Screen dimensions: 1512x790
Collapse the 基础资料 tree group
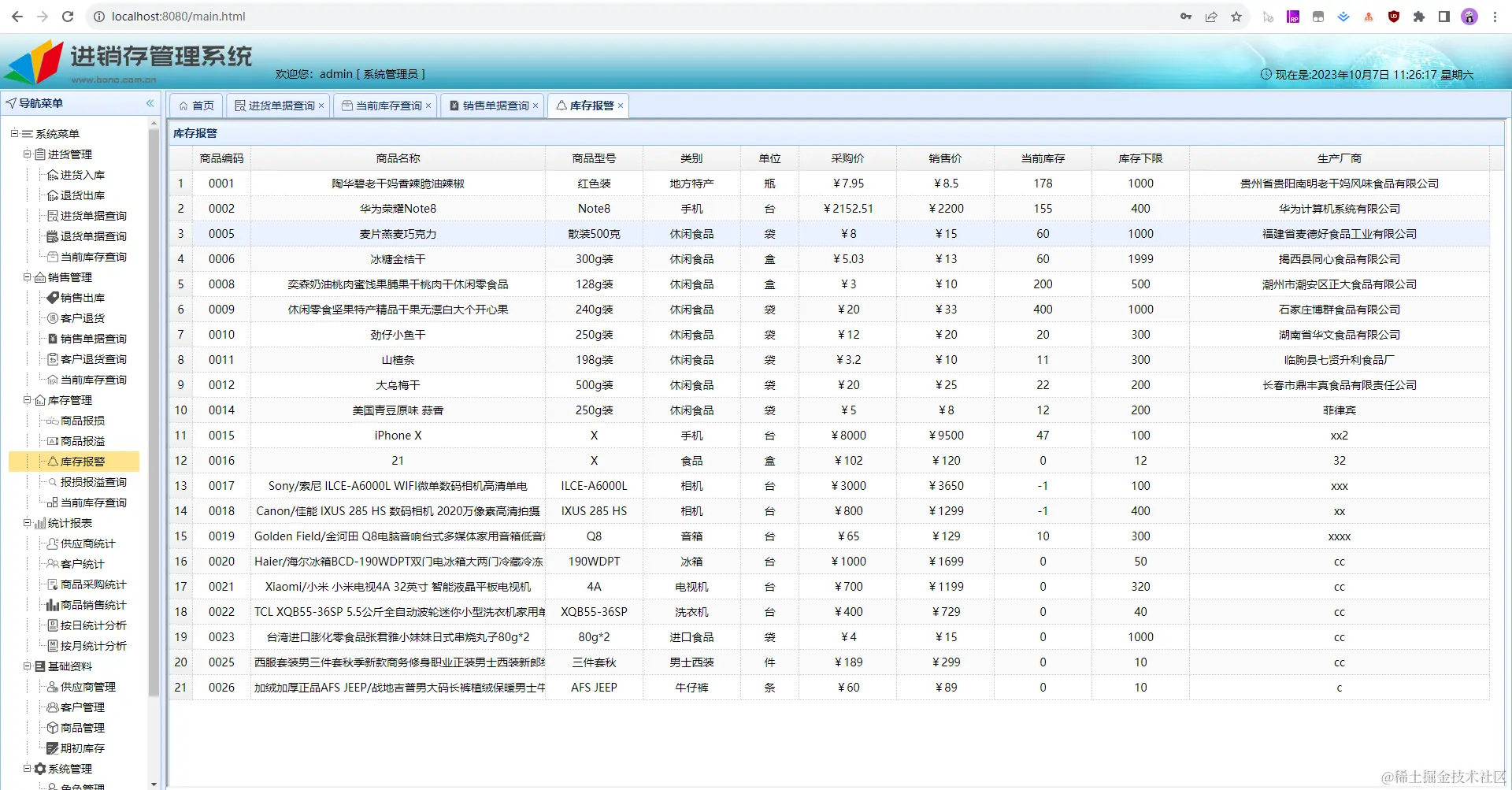pos(27,666)
